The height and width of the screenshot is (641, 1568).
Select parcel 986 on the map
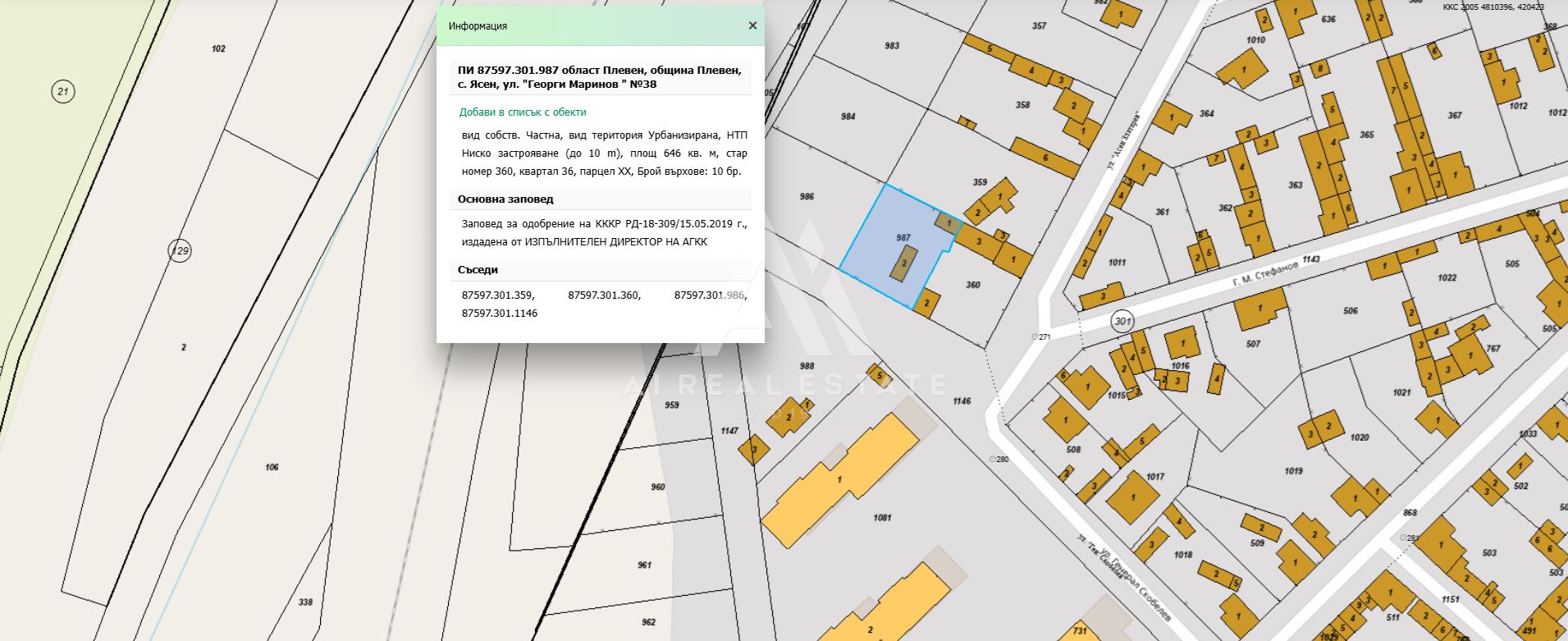807,197
